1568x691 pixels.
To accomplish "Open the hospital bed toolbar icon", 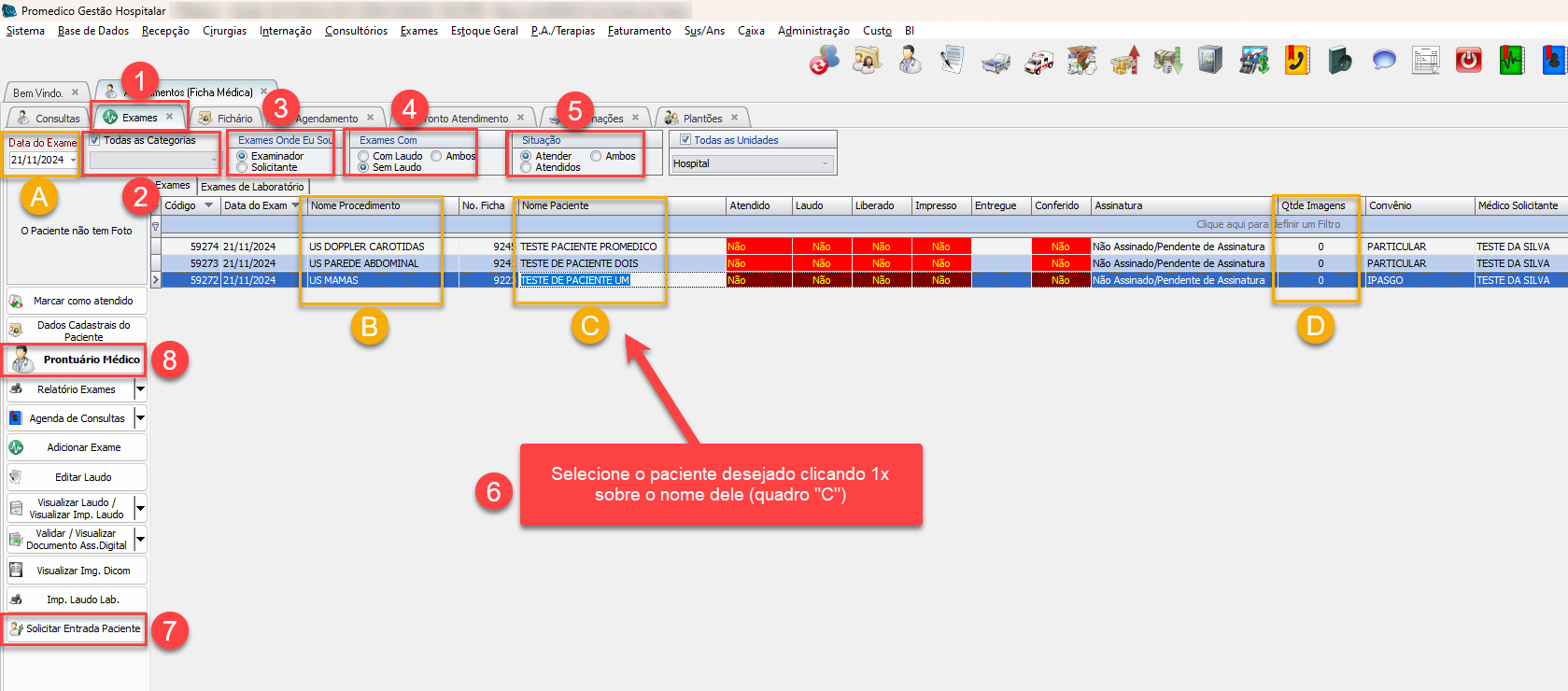I will pos(996,63).
